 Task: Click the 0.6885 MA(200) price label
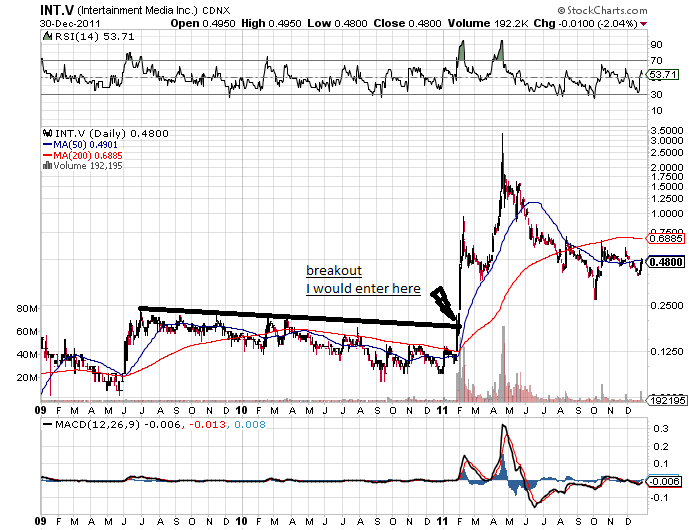664,240
